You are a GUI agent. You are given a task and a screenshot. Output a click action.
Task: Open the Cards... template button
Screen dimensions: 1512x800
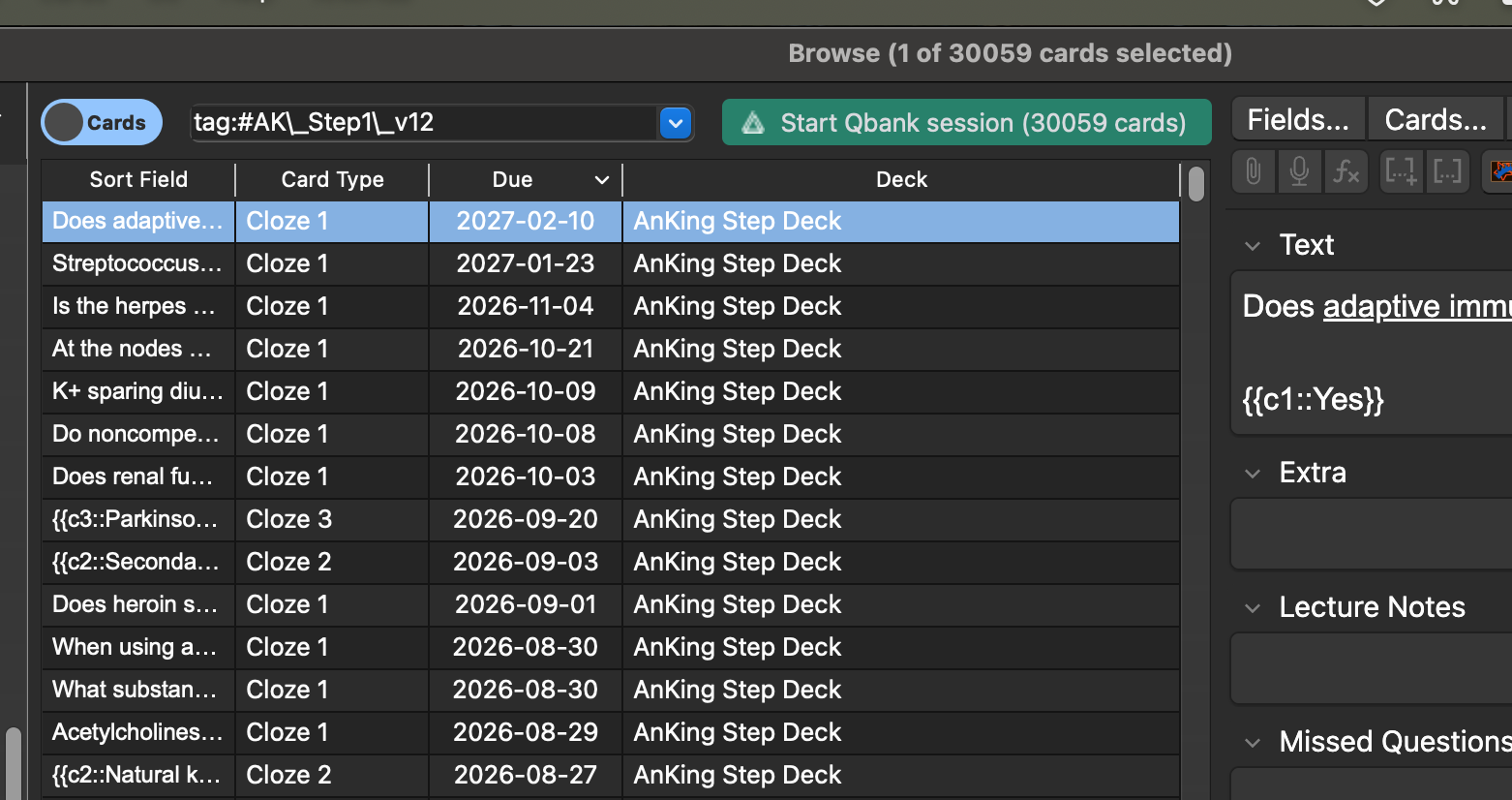[1435, 120]
